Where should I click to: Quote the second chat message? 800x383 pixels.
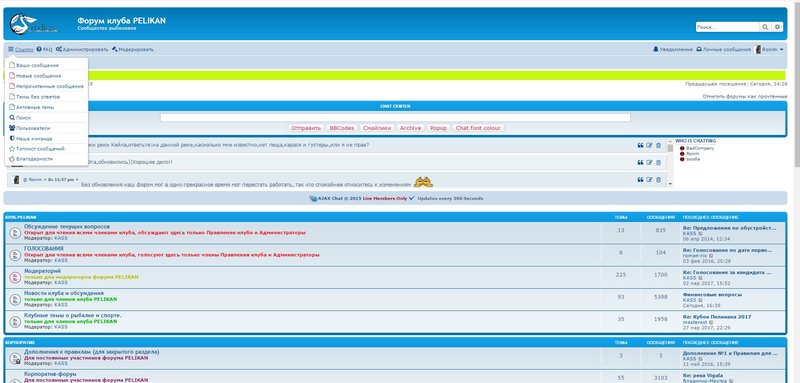click(x=640, y=163)
